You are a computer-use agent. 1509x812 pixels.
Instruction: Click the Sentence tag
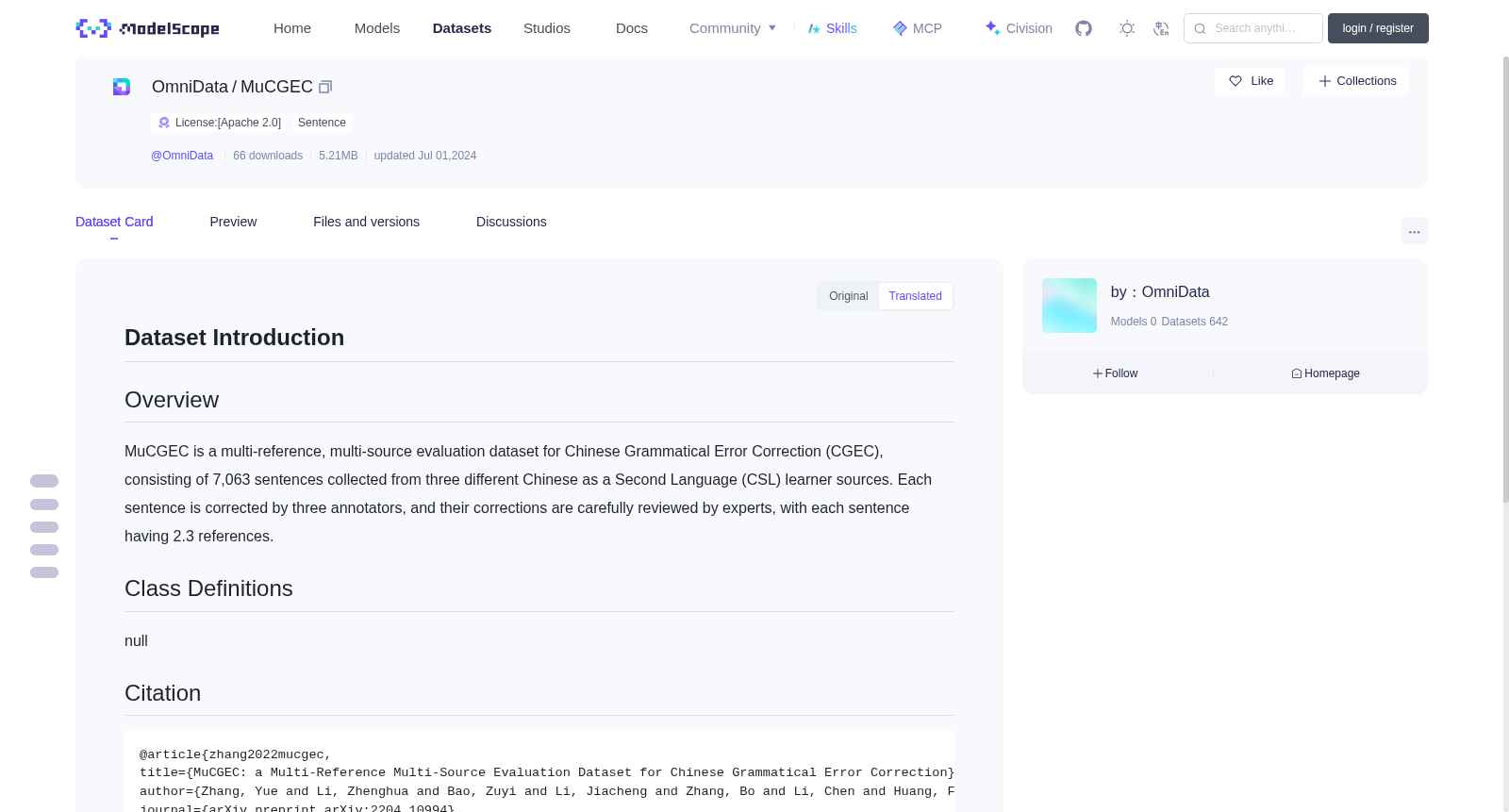tap(322, 123)
